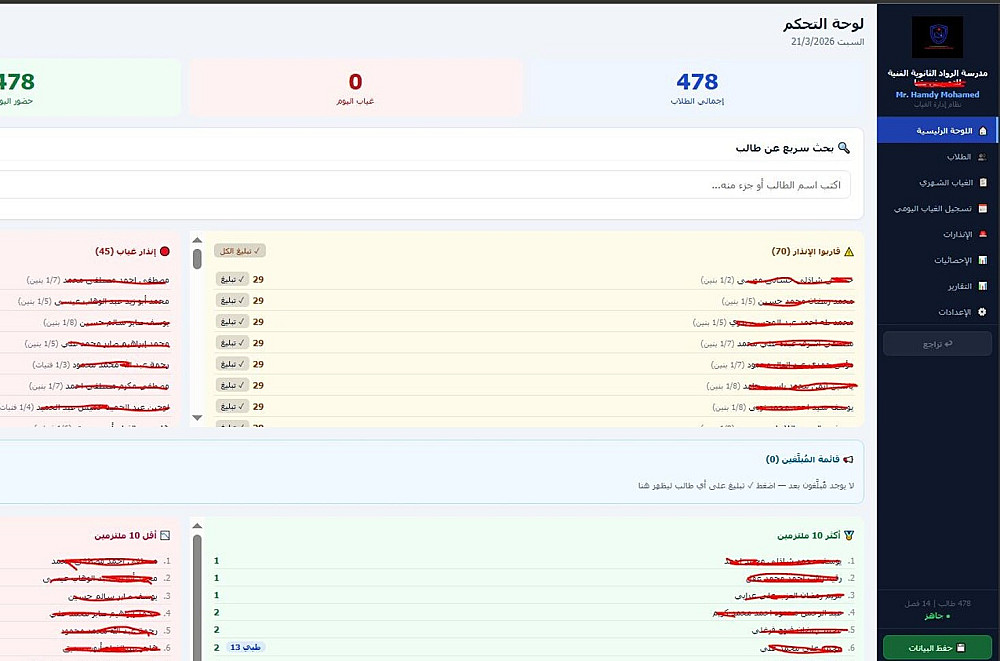Click the الإحصائيات chart icon

[x=983, y=260]
